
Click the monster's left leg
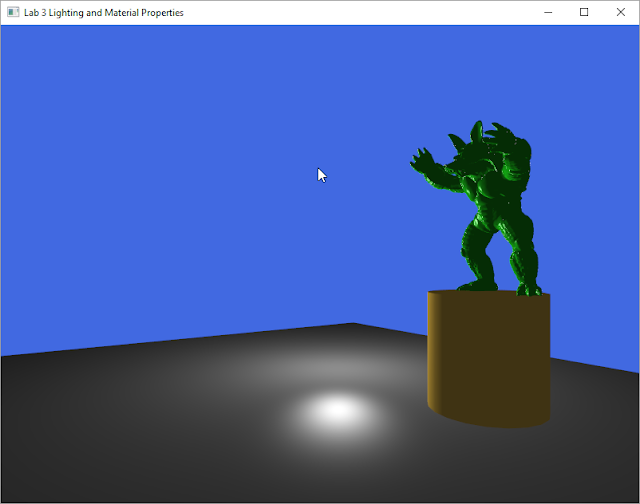tap(476, 253)
